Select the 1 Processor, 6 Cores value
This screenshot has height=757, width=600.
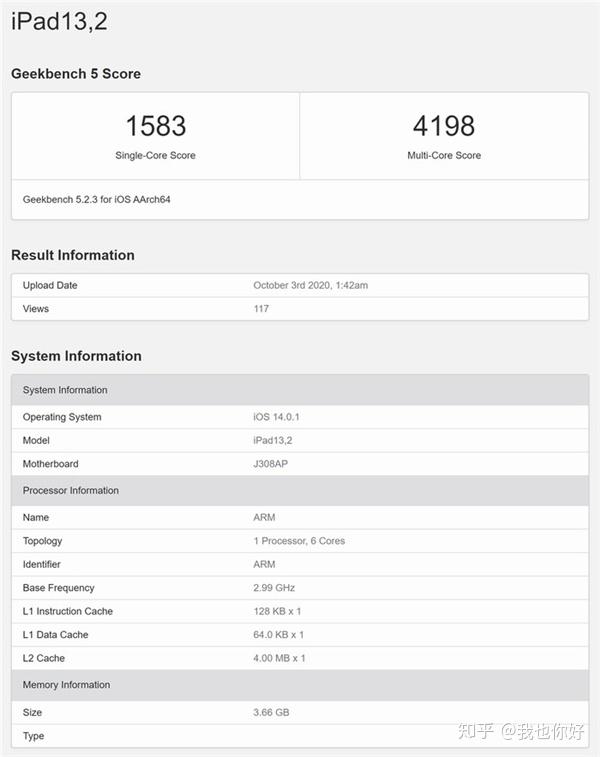click(299, 541)
